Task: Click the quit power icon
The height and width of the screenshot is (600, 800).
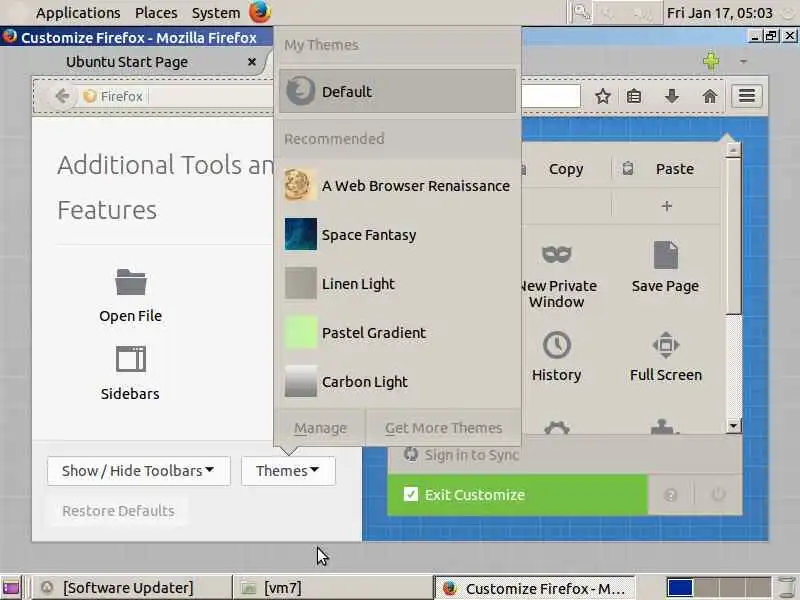Action: [718, 494]
